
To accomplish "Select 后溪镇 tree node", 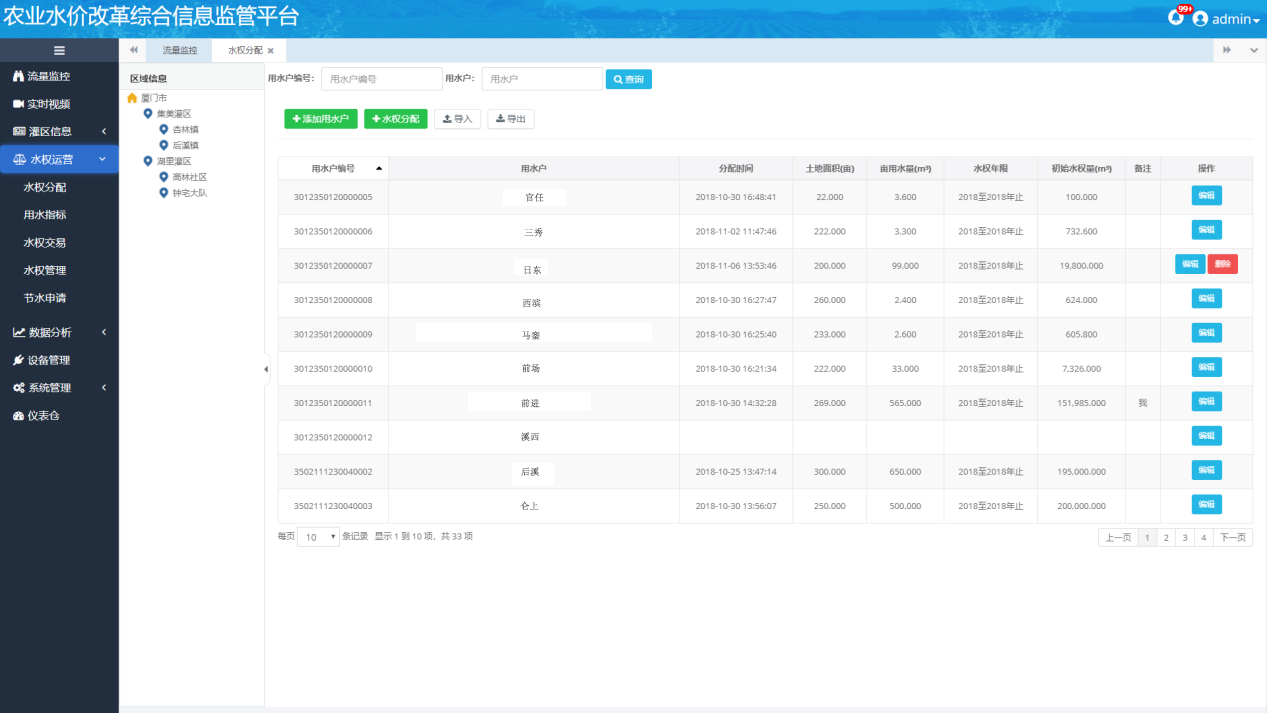I will pyautogui.click(x=185, y=145).
